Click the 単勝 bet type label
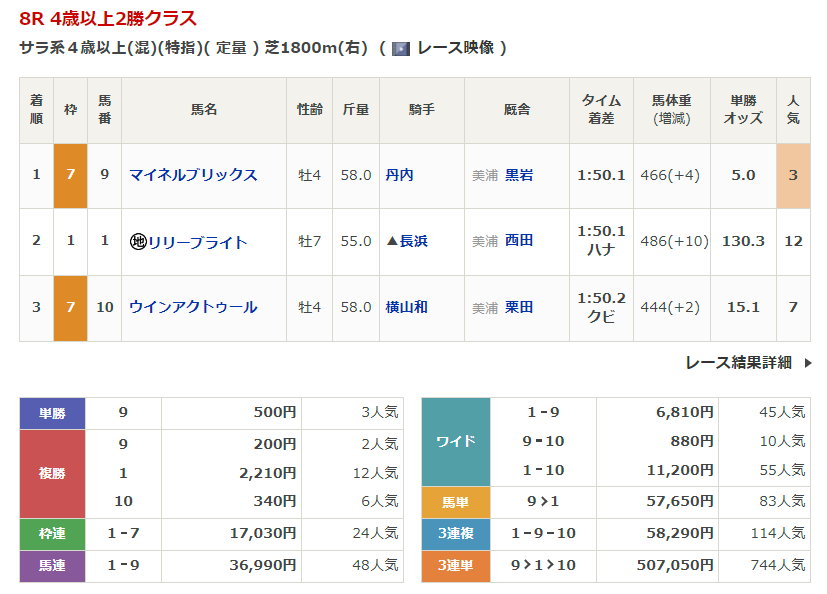Image resolution: width=827 pixels, height=594 pixels. [52, 413]
